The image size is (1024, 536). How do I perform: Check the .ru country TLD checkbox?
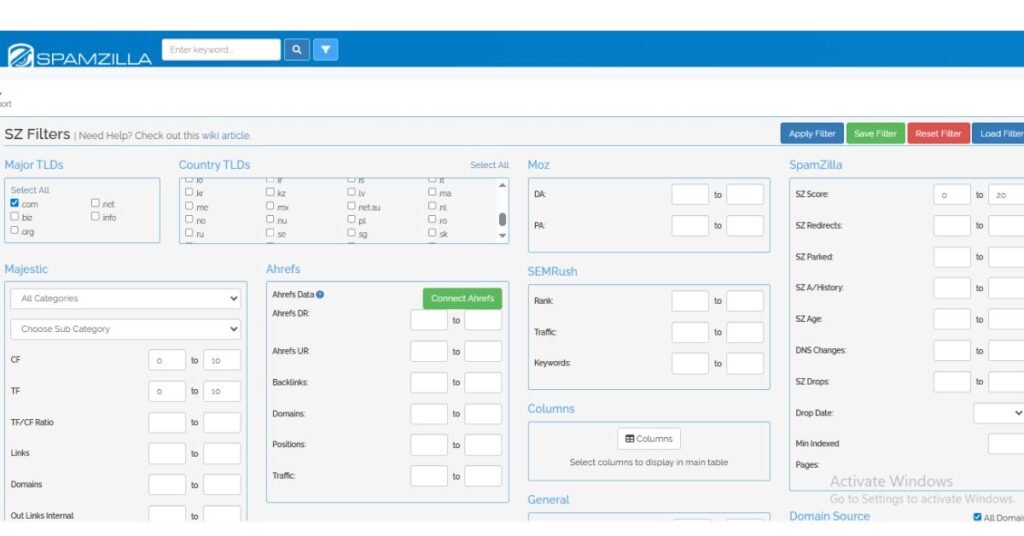click(189, 232)
